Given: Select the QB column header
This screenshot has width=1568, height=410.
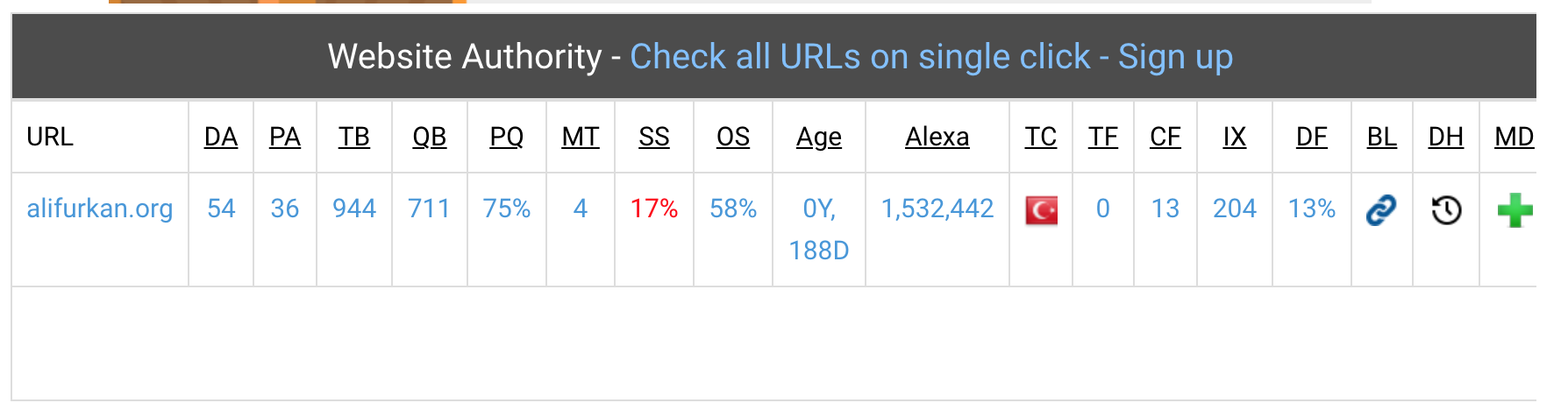Looking at the screenshot, I should point(430,137).
